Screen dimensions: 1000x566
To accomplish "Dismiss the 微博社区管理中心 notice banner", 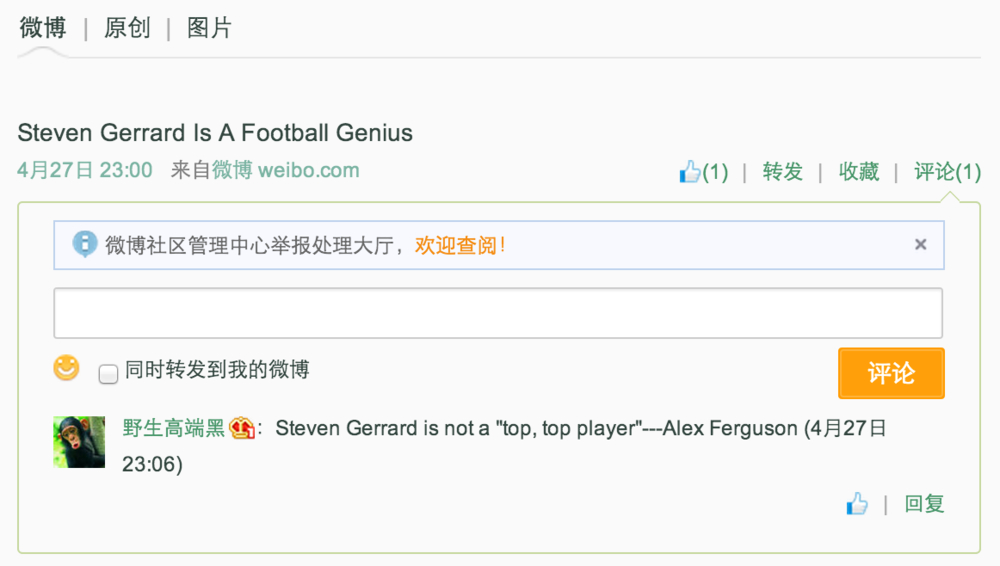I will (x=920, y=244).
